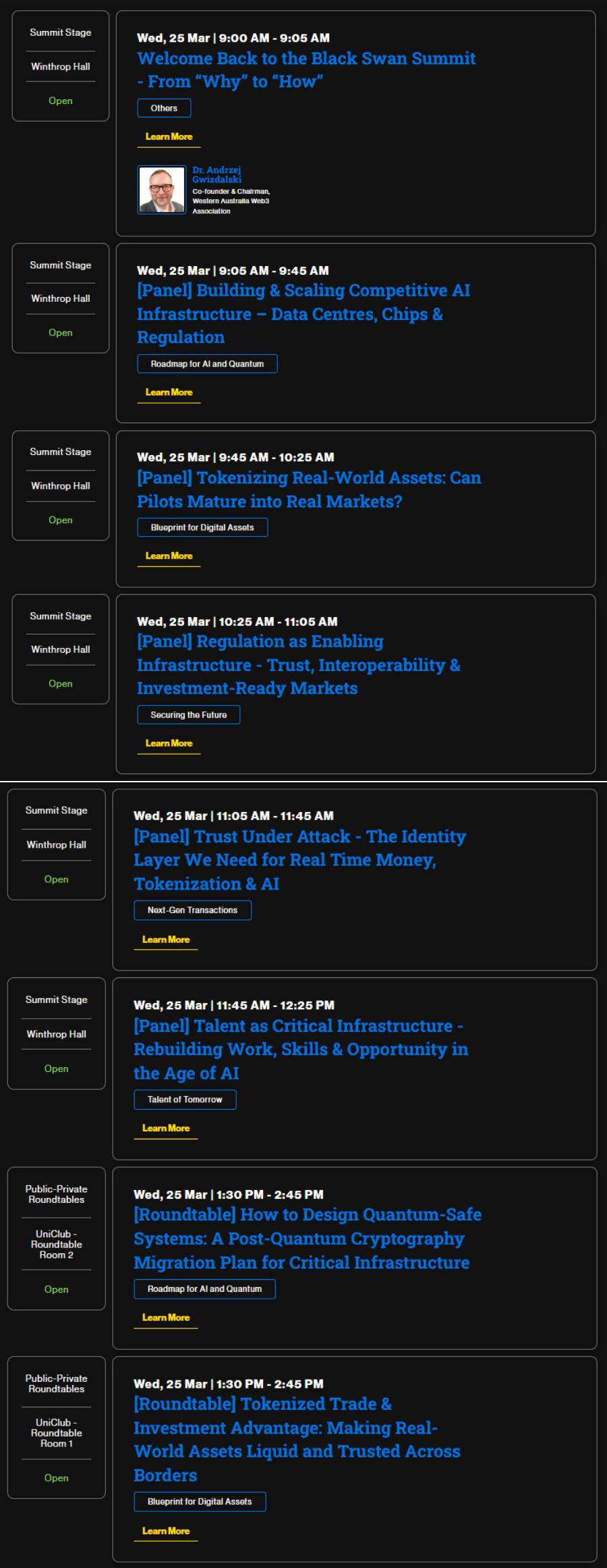This screenshot has height=1568, width=607.
Task: Click Open status beside the Quantum-Safe roundtable
Action: [57, 1289]
